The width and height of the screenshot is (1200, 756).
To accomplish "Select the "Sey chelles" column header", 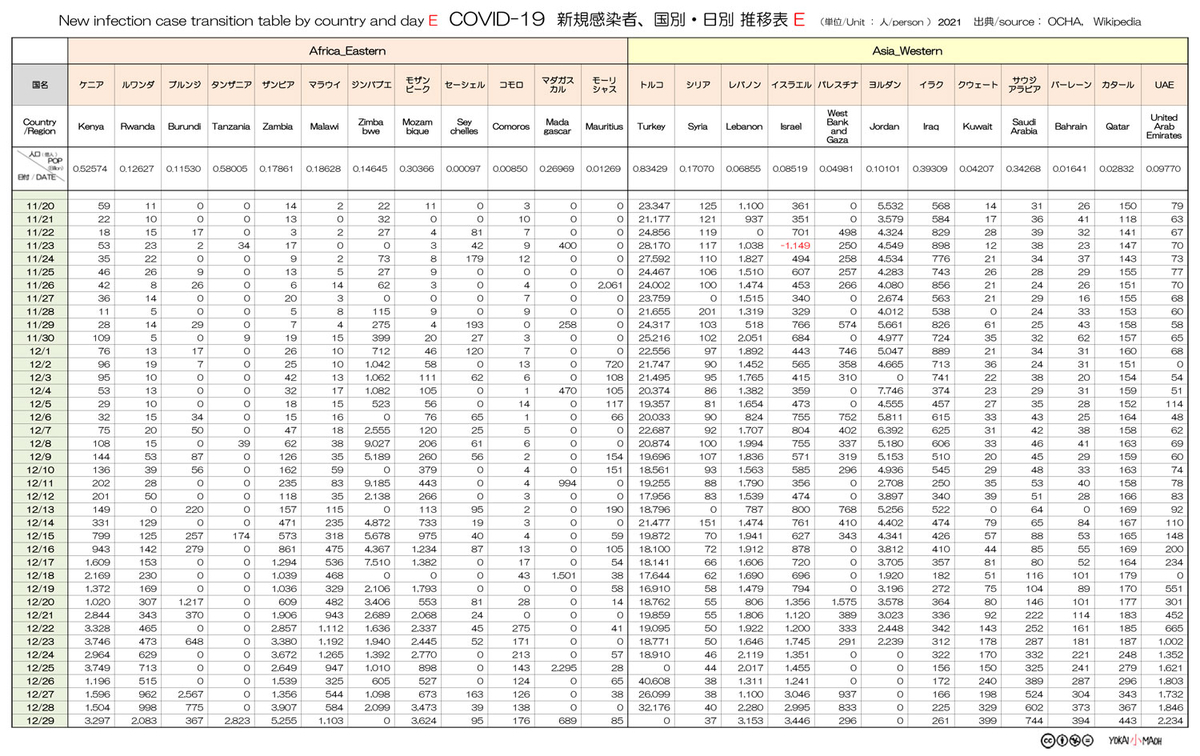I will pyautogui.click(x=463, y=128).
